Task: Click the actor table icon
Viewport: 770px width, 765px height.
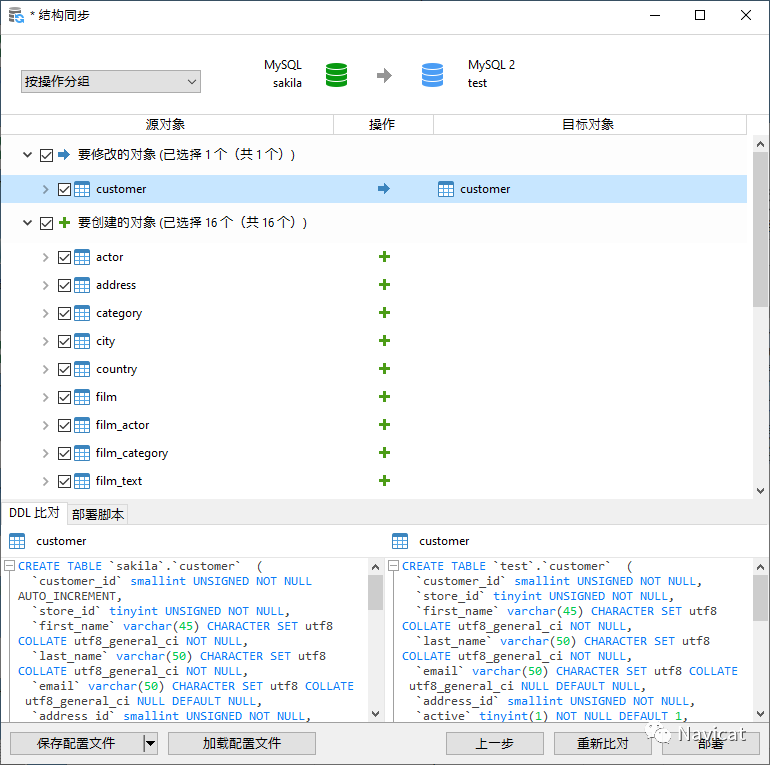Action: pyautogui.click(x=82, y=257)
